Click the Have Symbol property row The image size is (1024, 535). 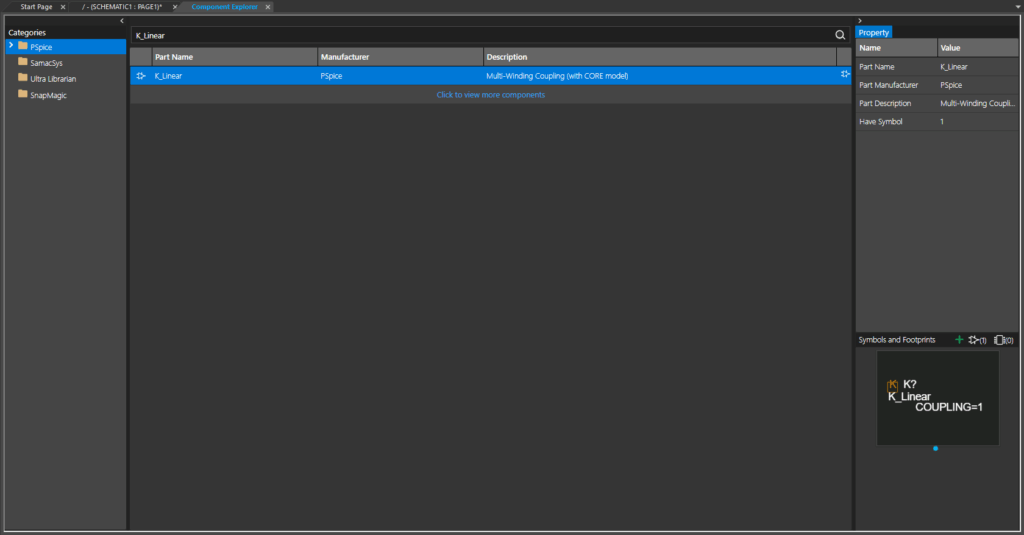[936, 122]
